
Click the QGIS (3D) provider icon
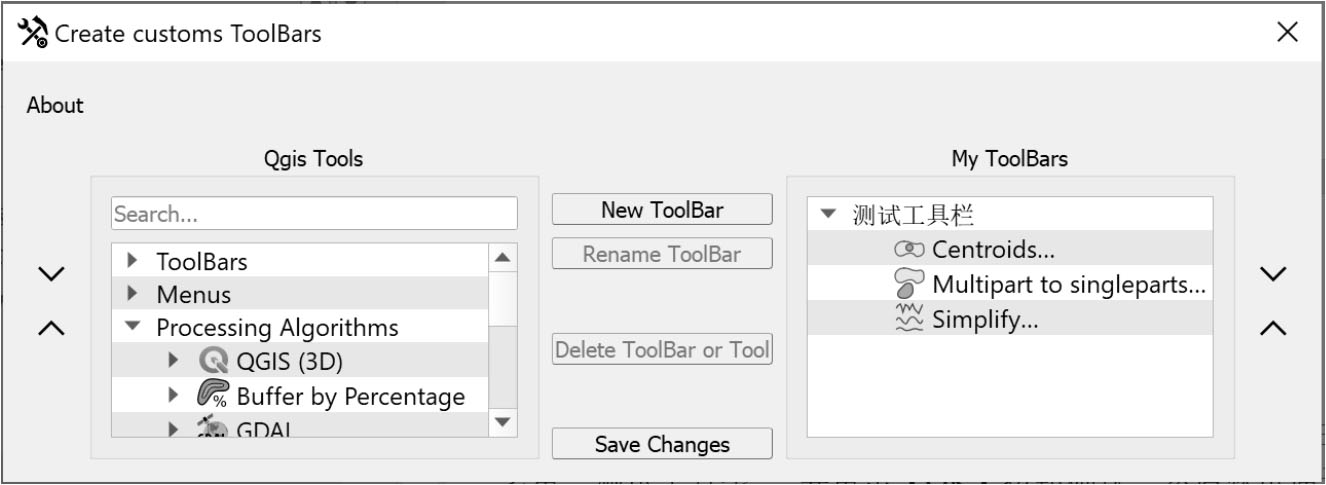coord(212,361)
